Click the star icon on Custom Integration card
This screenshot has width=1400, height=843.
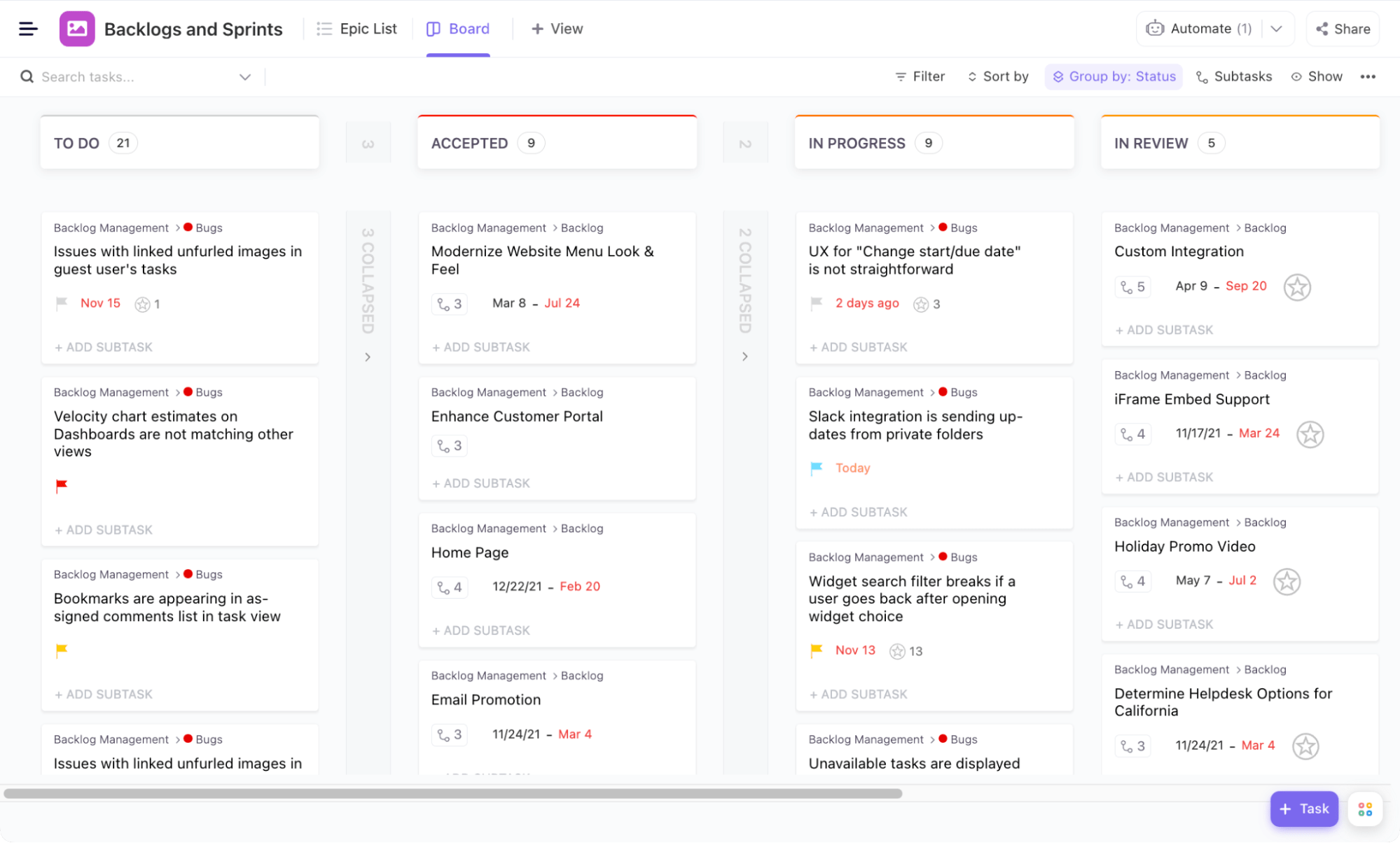1296,287
